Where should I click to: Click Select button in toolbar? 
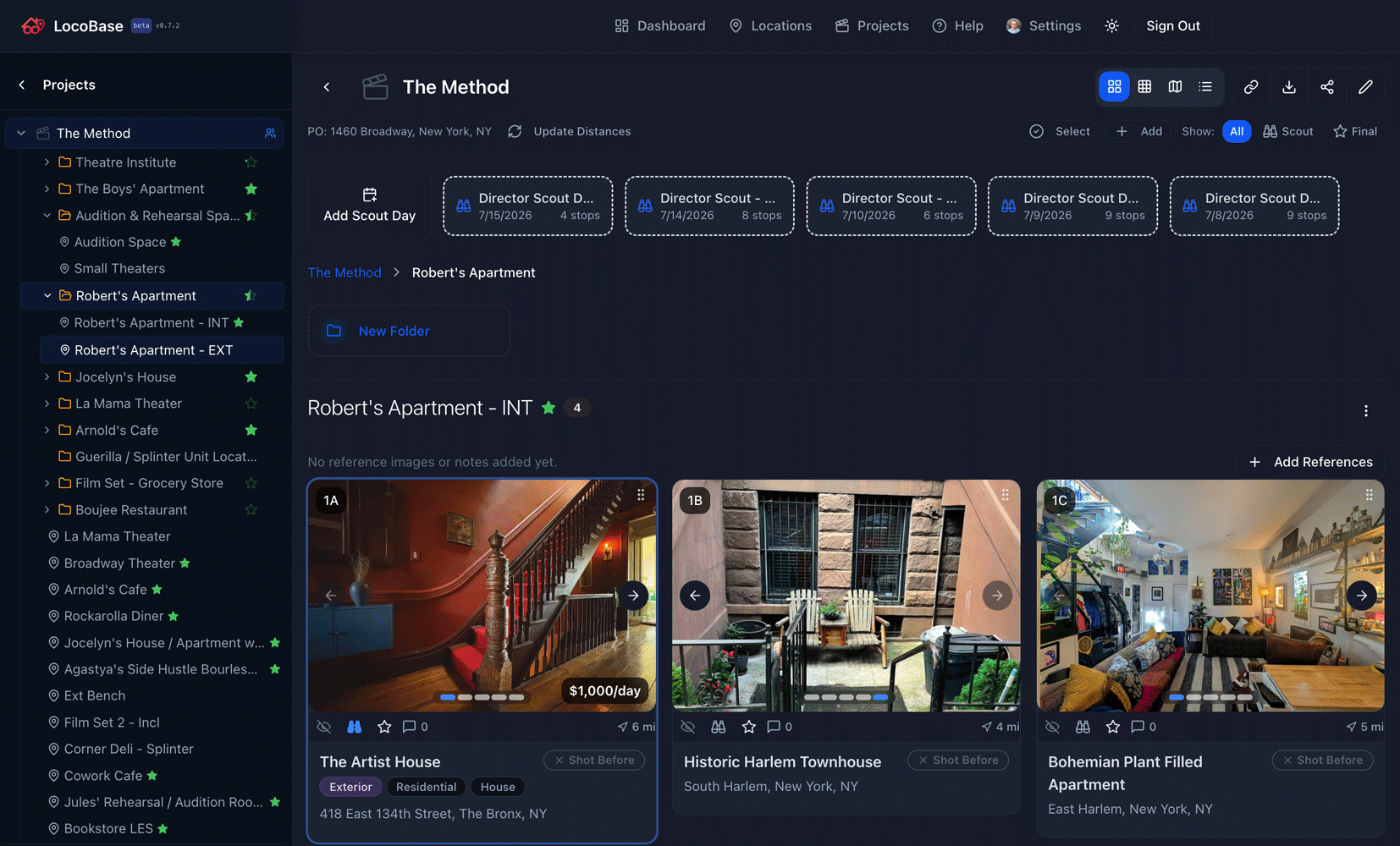(x=1061, y=131)
